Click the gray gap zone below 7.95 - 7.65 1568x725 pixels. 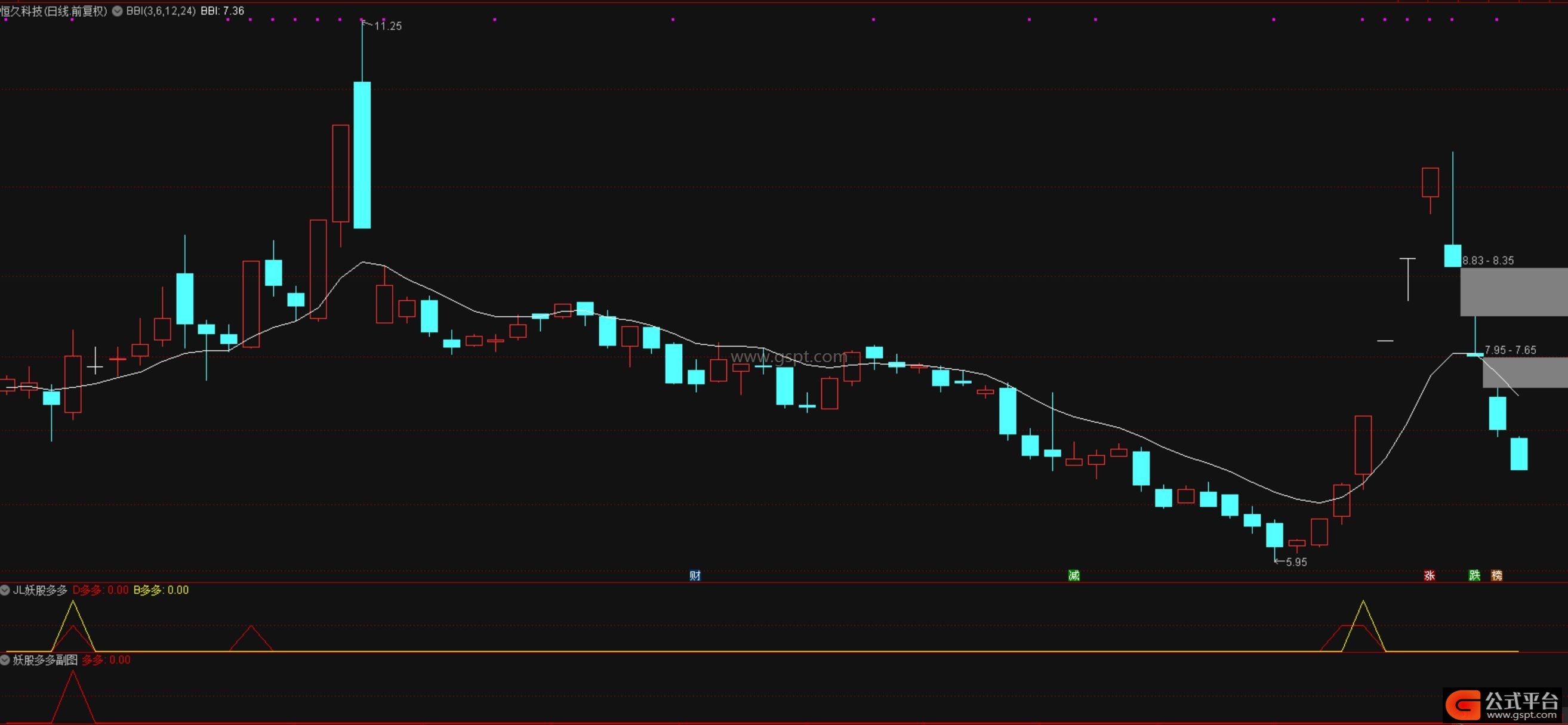coord(1525,372)
